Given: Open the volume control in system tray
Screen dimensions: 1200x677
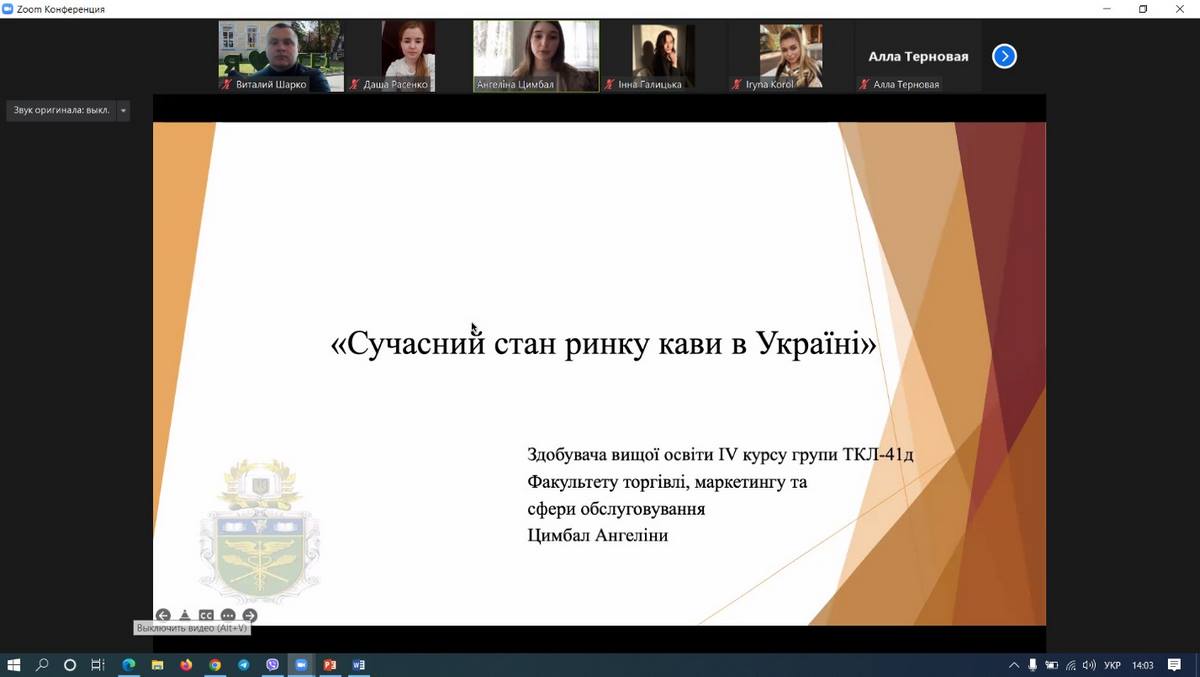Looking at the screenshot, I should click(1089, 665).
